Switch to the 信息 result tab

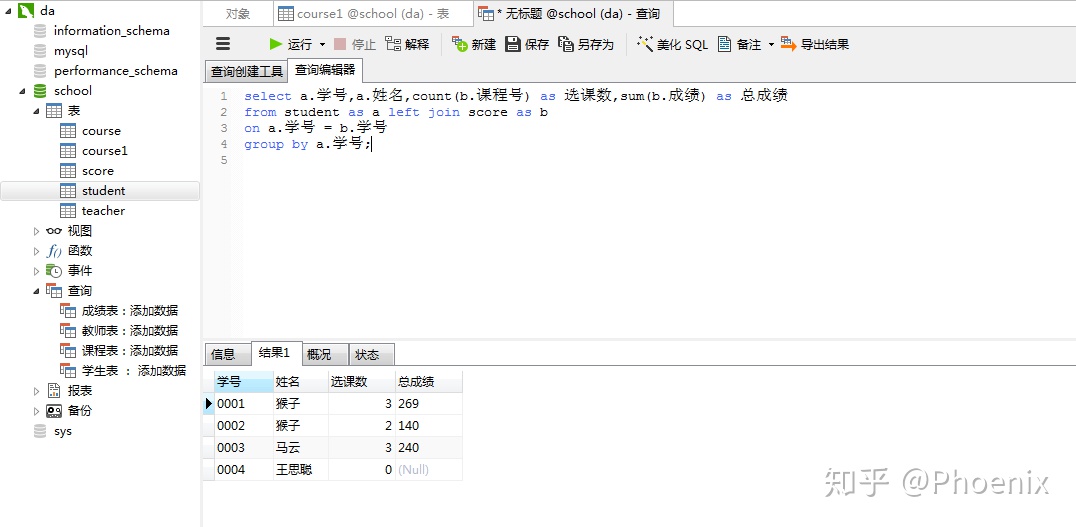point(228,354)
